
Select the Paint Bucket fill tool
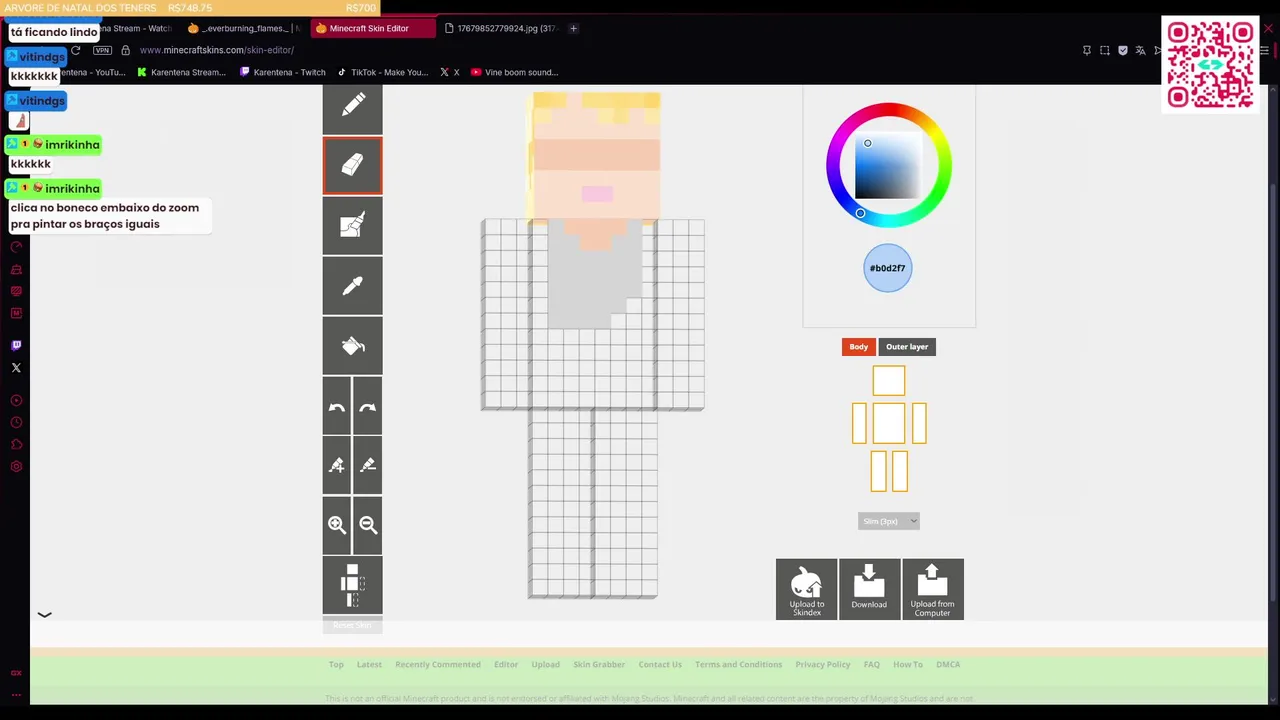(352, 346)
